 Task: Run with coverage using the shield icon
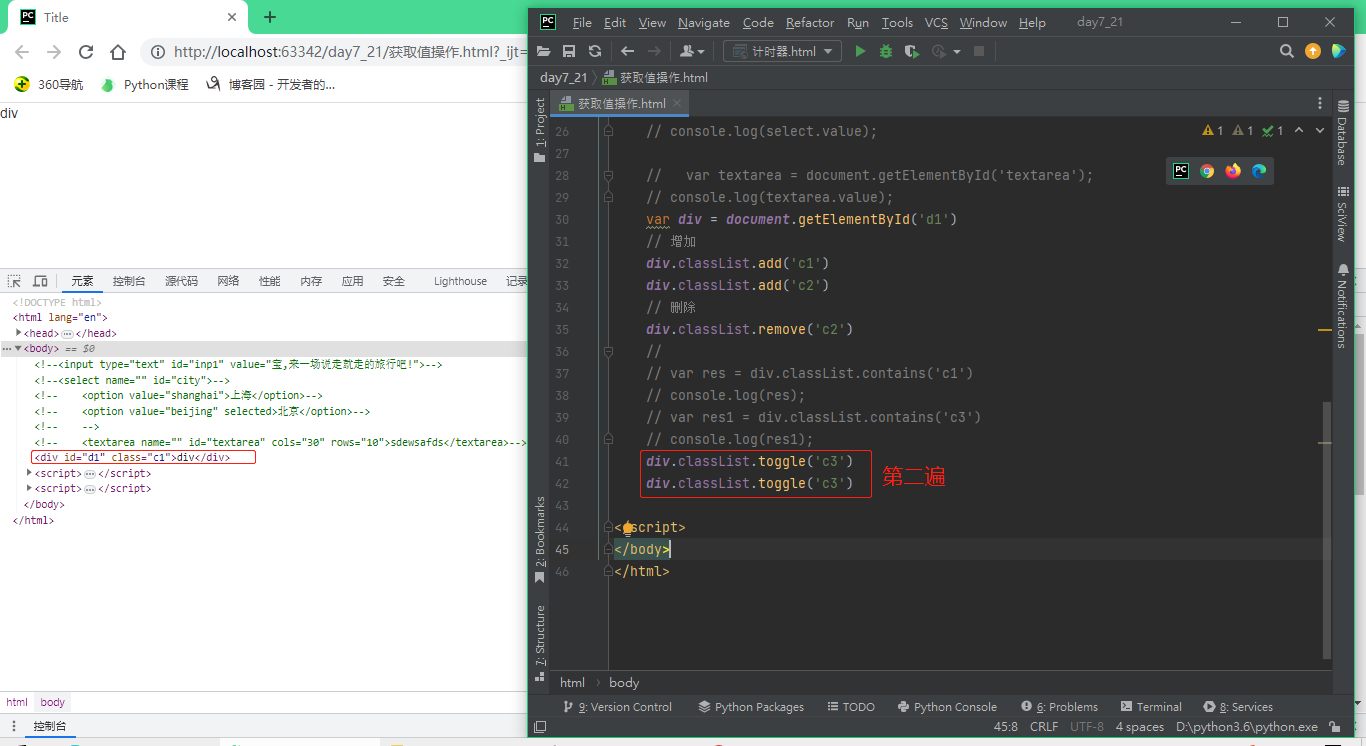pyautogui.click(x=911, y=51)
